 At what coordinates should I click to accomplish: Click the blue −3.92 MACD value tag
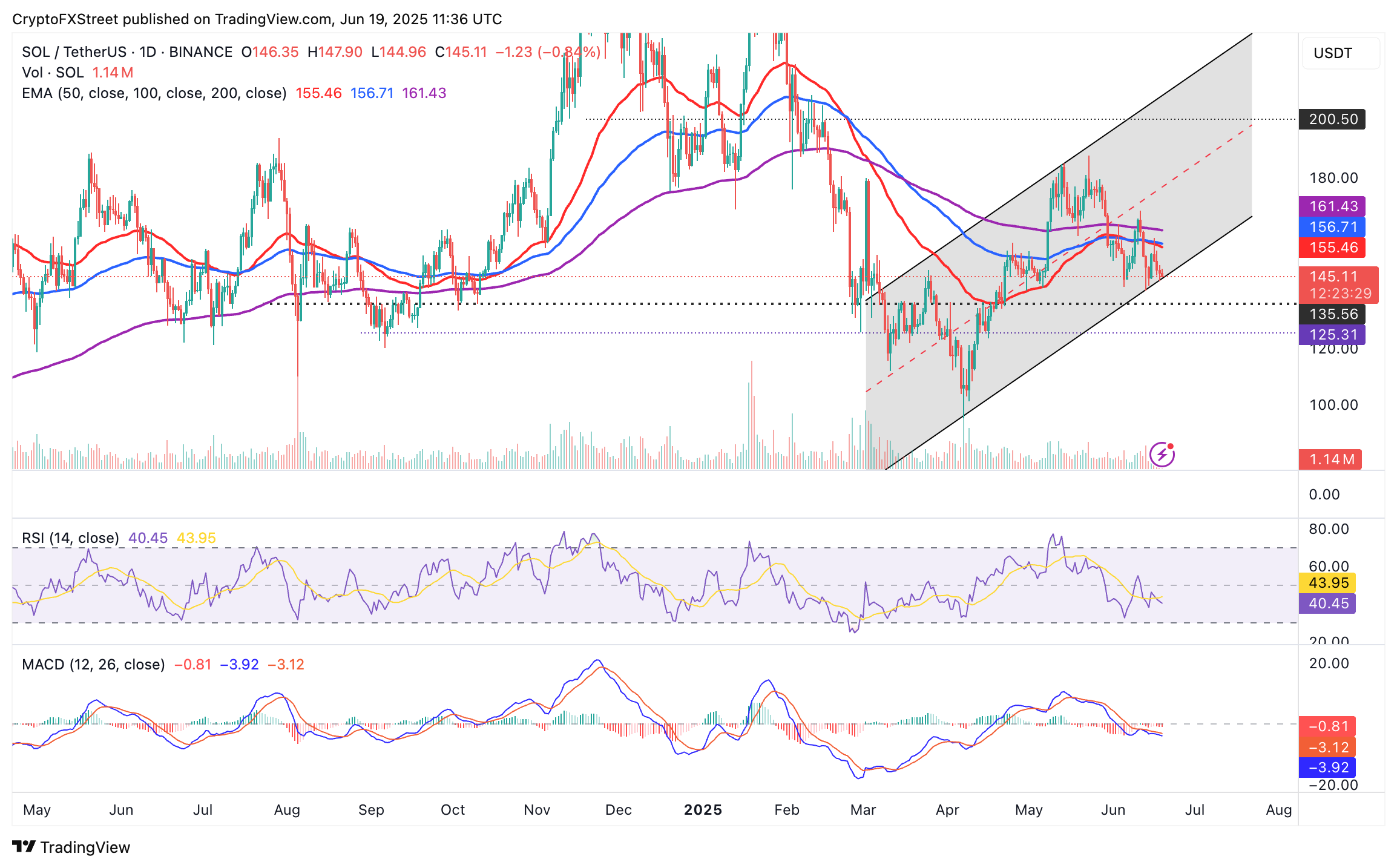tap(1327, 768)
